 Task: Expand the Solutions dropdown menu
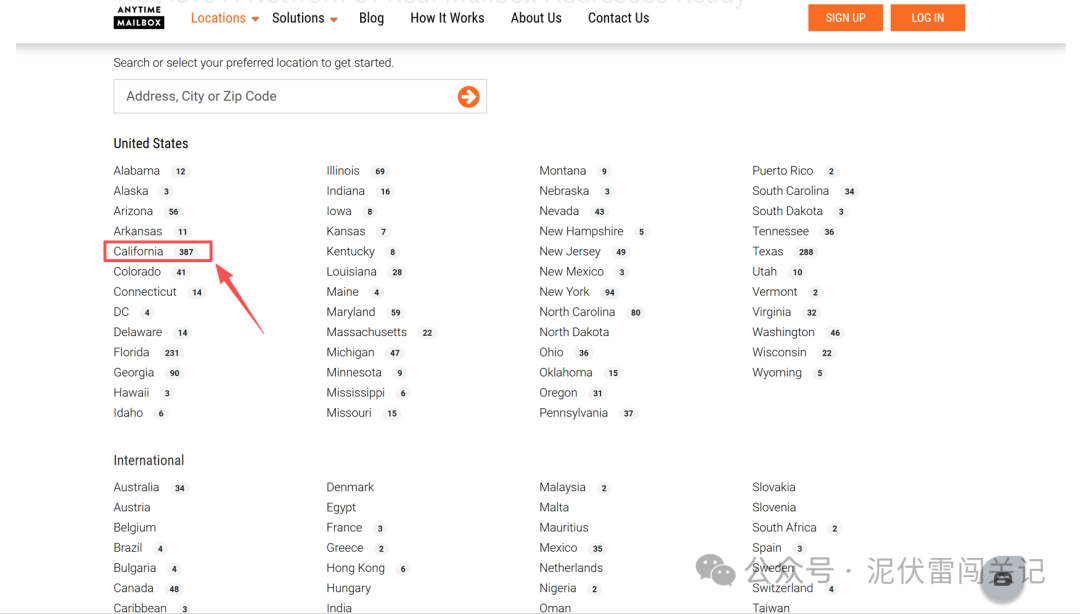pyautogui.click(x=304, y=18)
